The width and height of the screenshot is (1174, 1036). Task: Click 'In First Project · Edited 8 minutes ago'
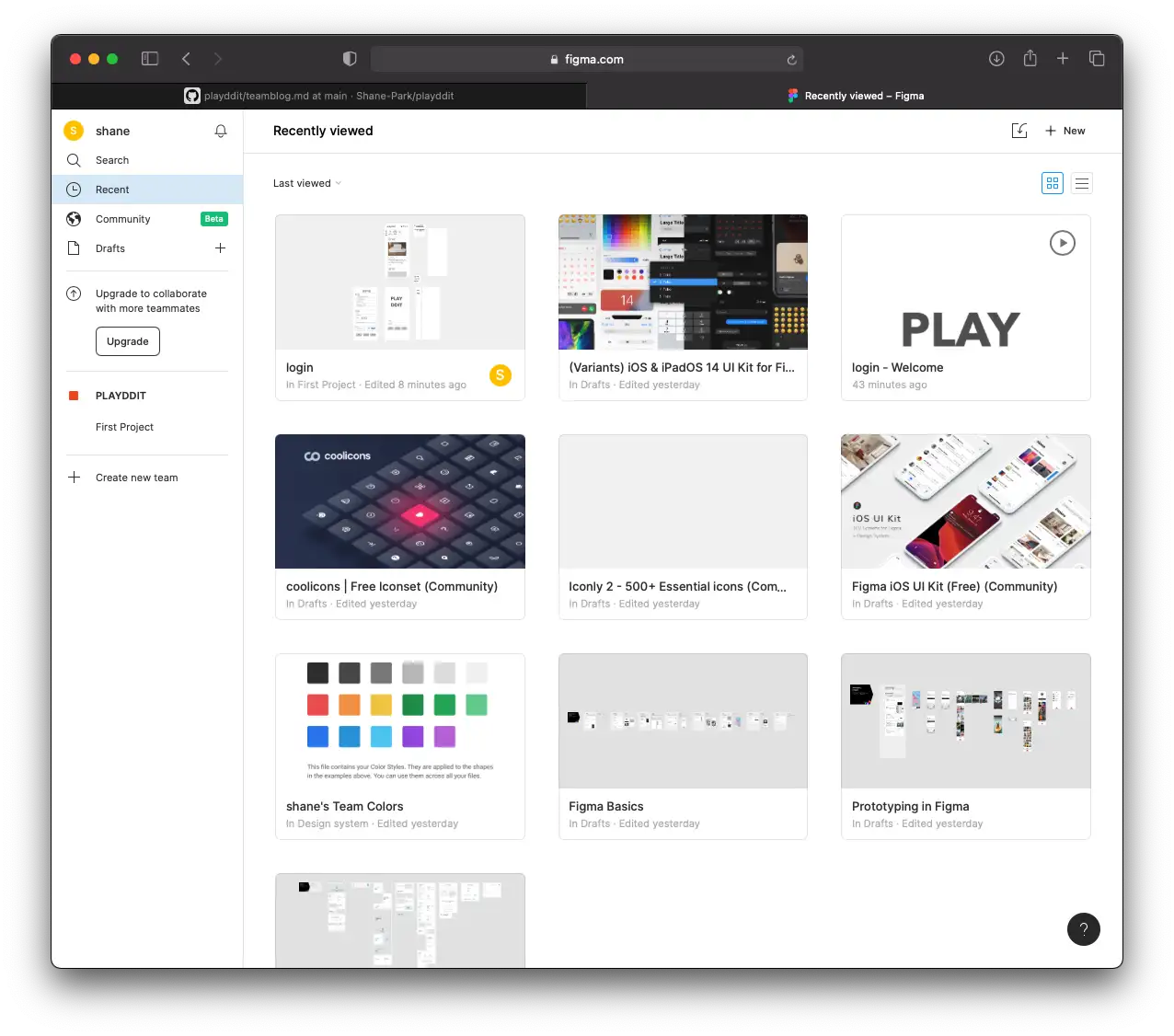[376, 385]
